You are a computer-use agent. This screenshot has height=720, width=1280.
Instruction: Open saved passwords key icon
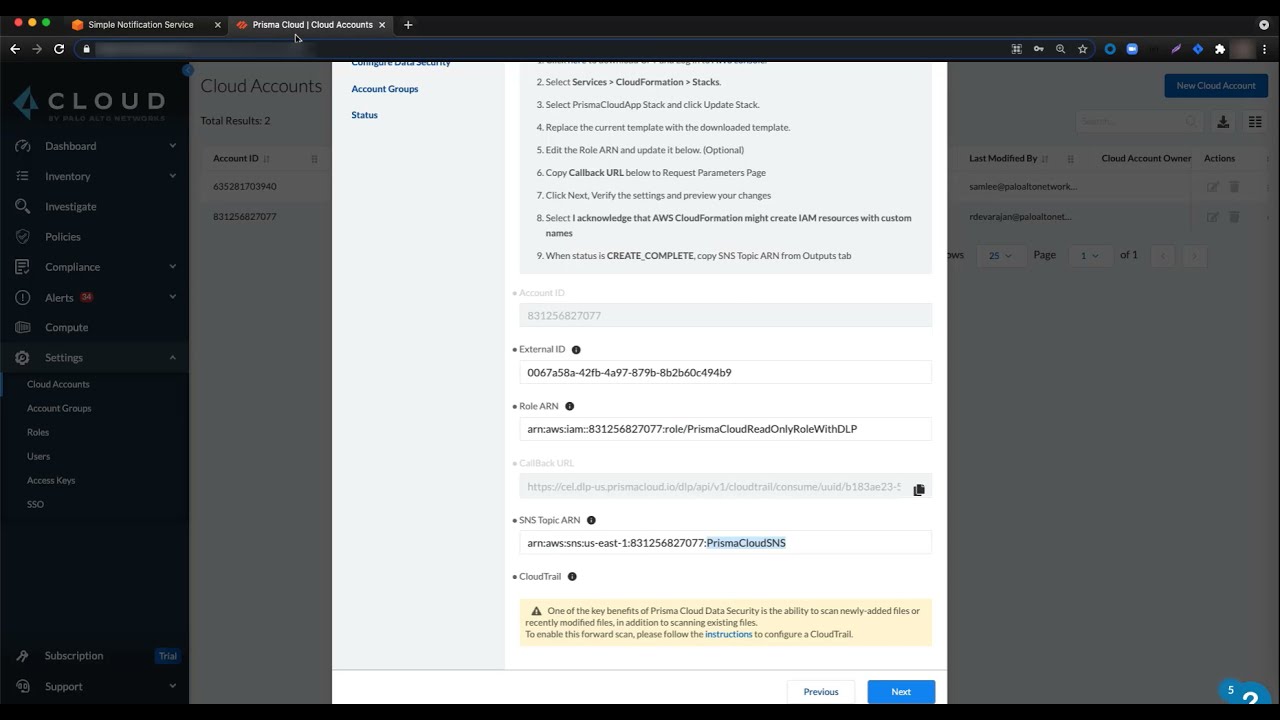tap(1039, 48)
